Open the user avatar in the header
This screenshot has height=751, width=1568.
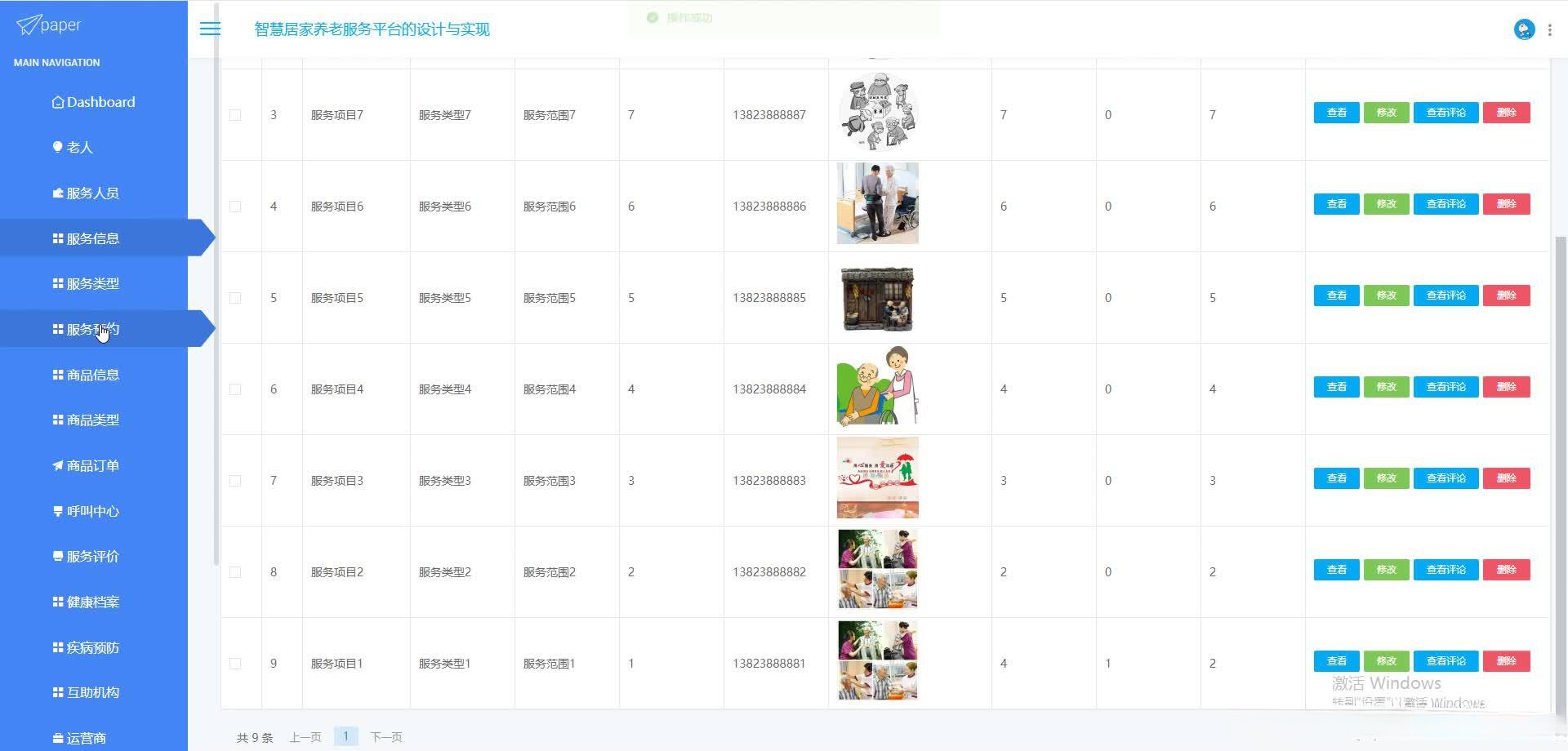pos(1524,29)
